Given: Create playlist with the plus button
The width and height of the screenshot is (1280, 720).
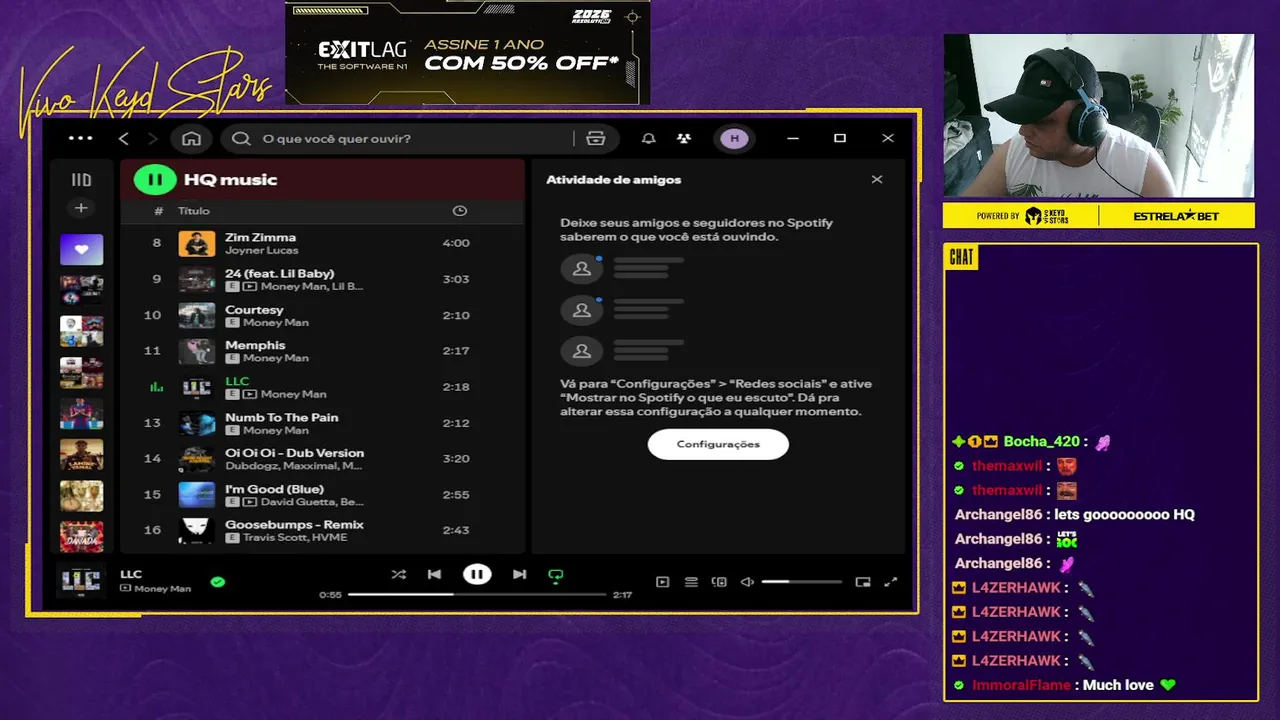Looking at the screenshot, I should [81, 208].
